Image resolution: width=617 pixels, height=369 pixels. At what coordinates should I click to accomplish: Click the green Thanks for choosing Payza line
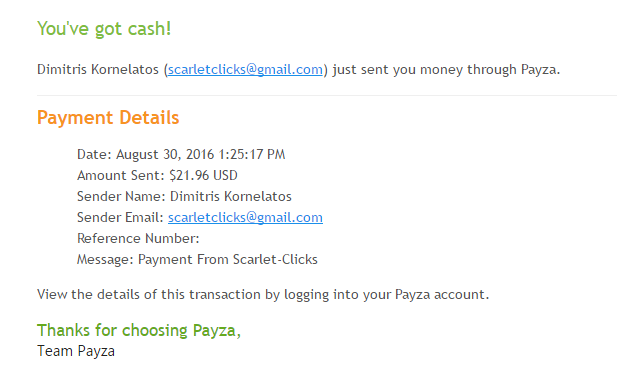pyautogui.click(x=139, y=330)
